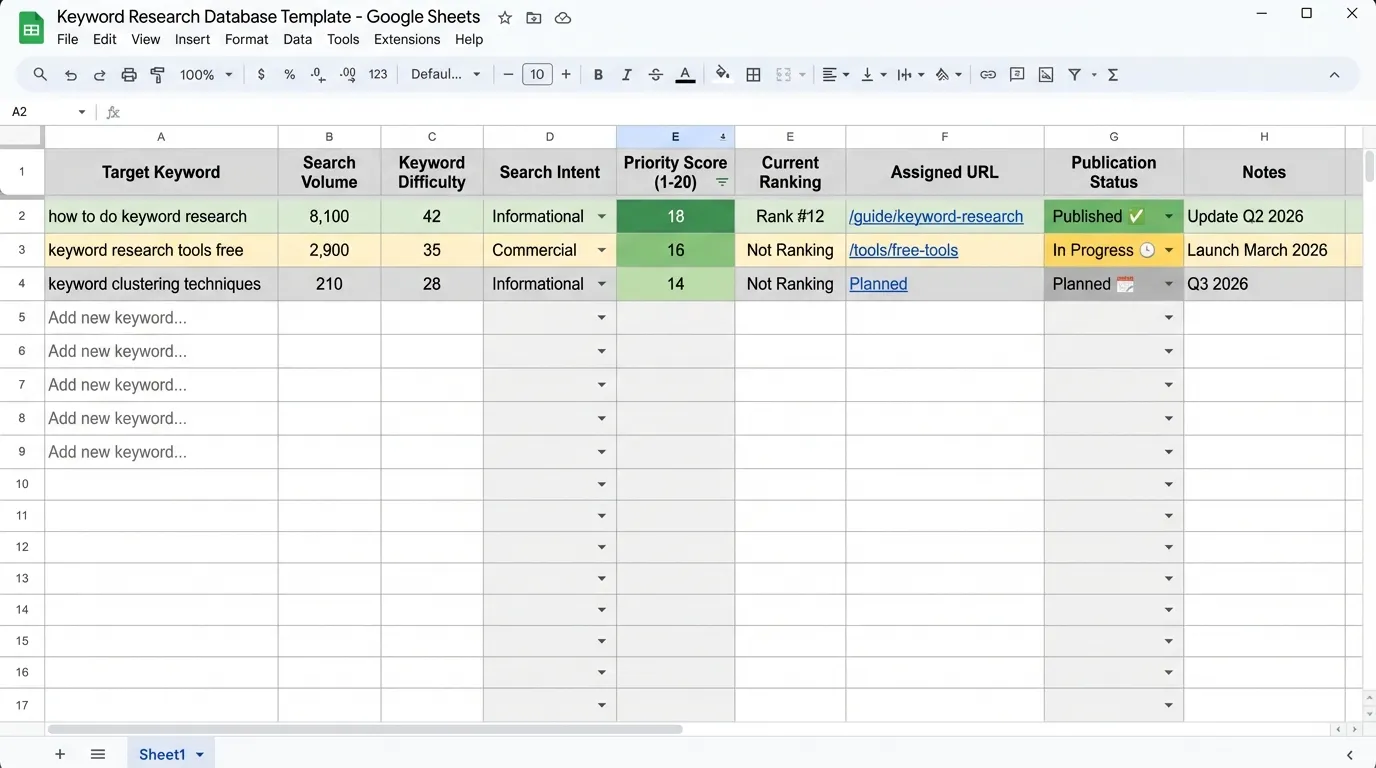1376x768 pixels.
Task: Activate the Paint format tool
Action: coord(157,74)
